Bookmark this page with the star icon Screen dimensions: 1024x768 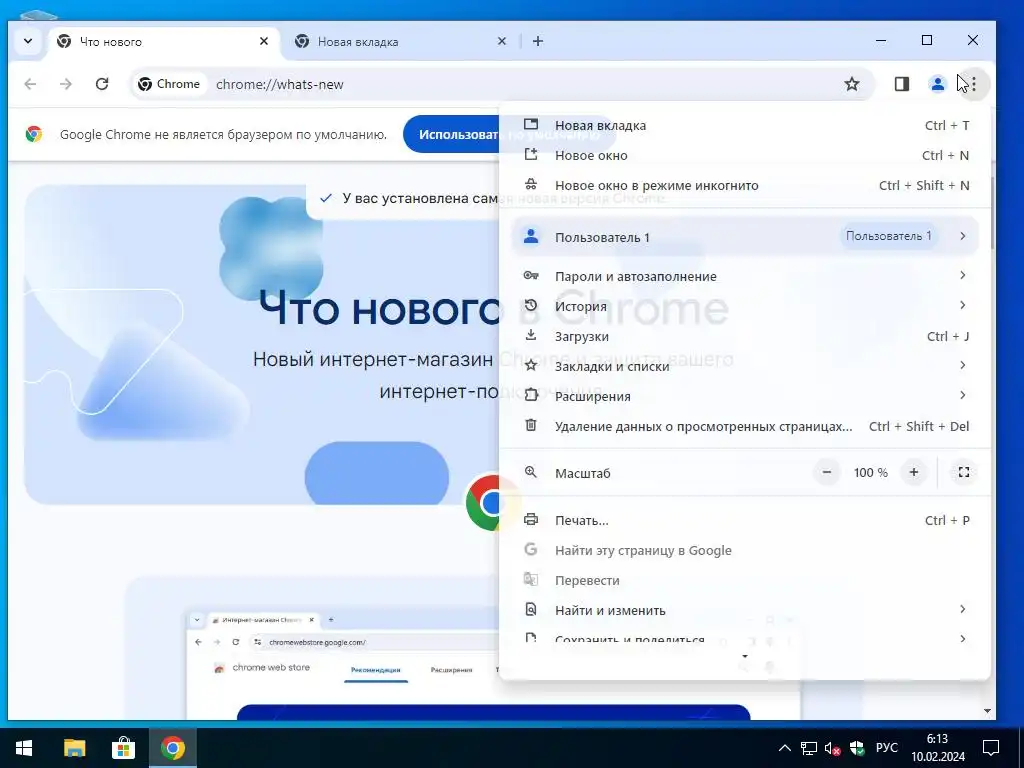852,84
